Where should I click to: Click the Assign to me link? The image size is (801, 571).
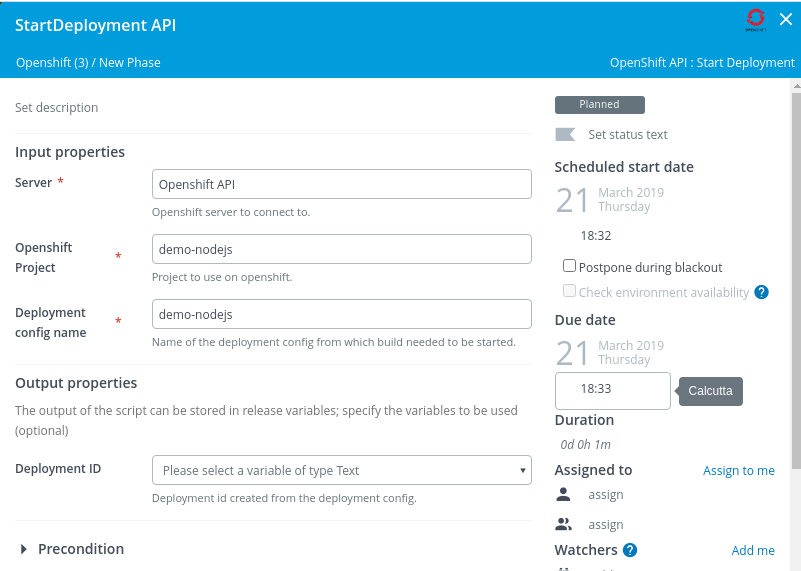pyautogui.click(x=738, y=470)
